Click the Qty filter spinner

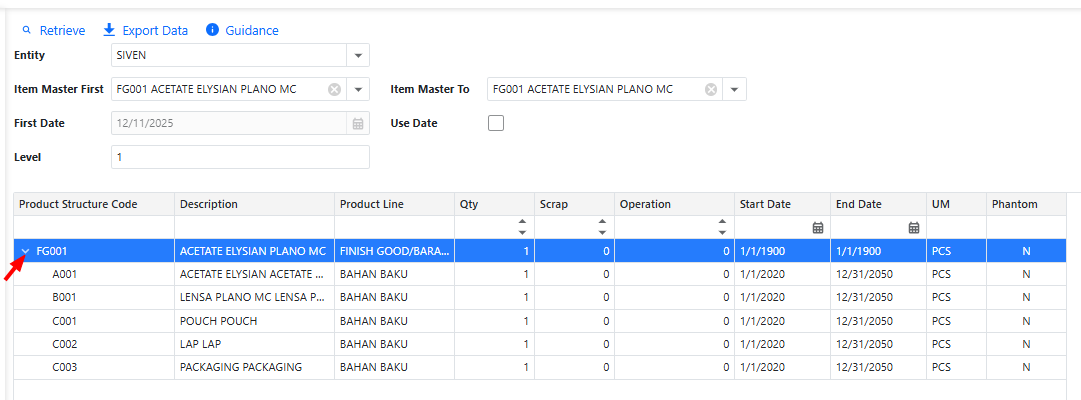point(522,227)
